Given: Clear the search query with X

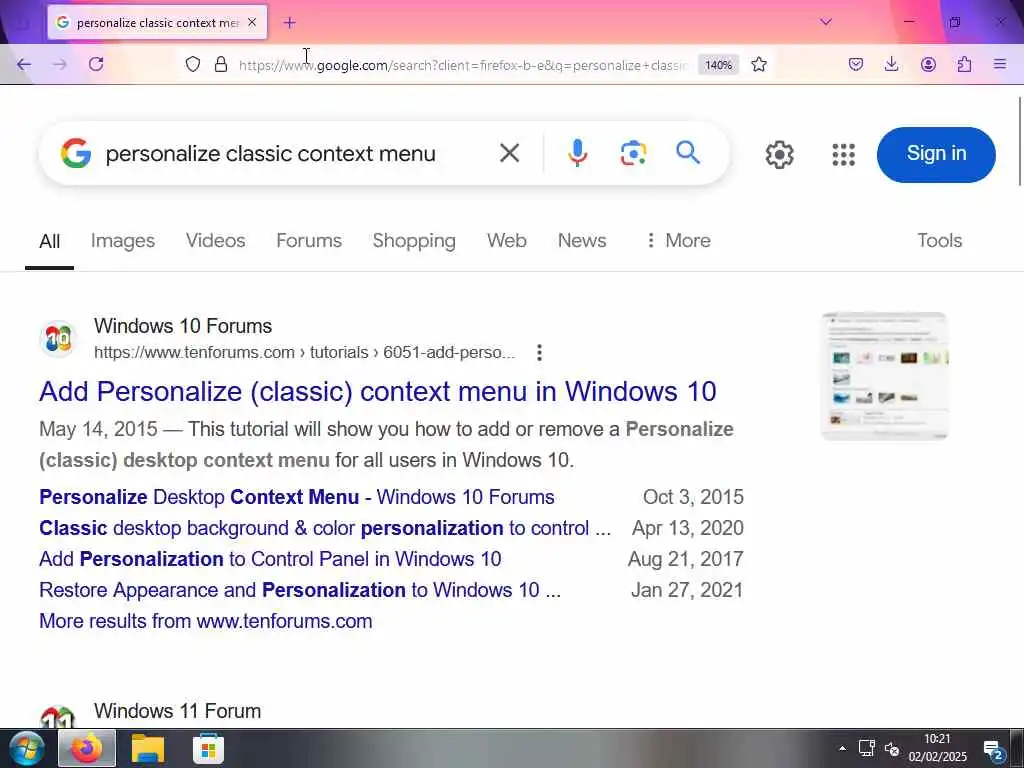Looking at the screenshot, I should point(509,153).
